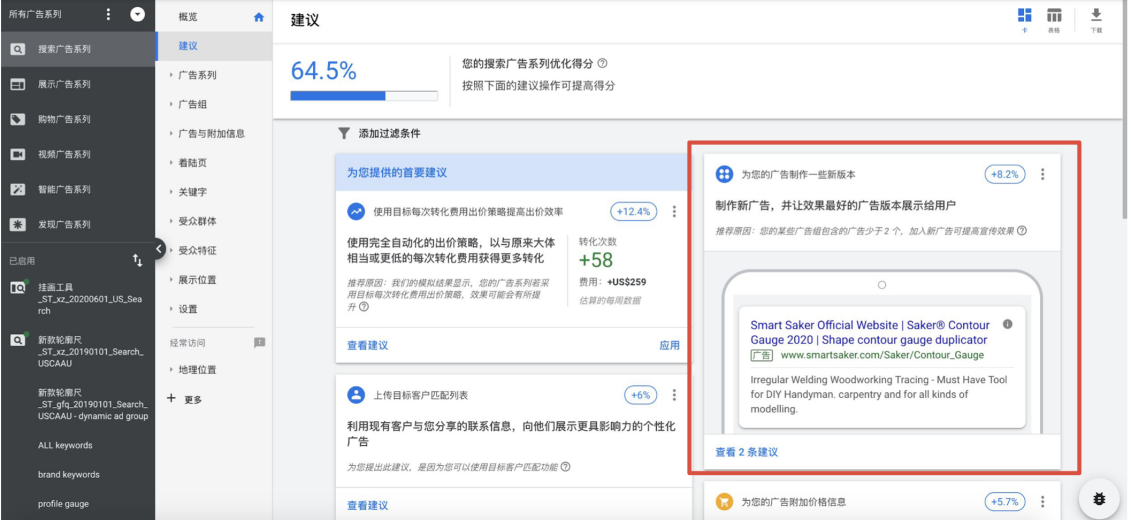Switch to card view icon
This screenshot has width=1131, height=520.
[1024, 15]
